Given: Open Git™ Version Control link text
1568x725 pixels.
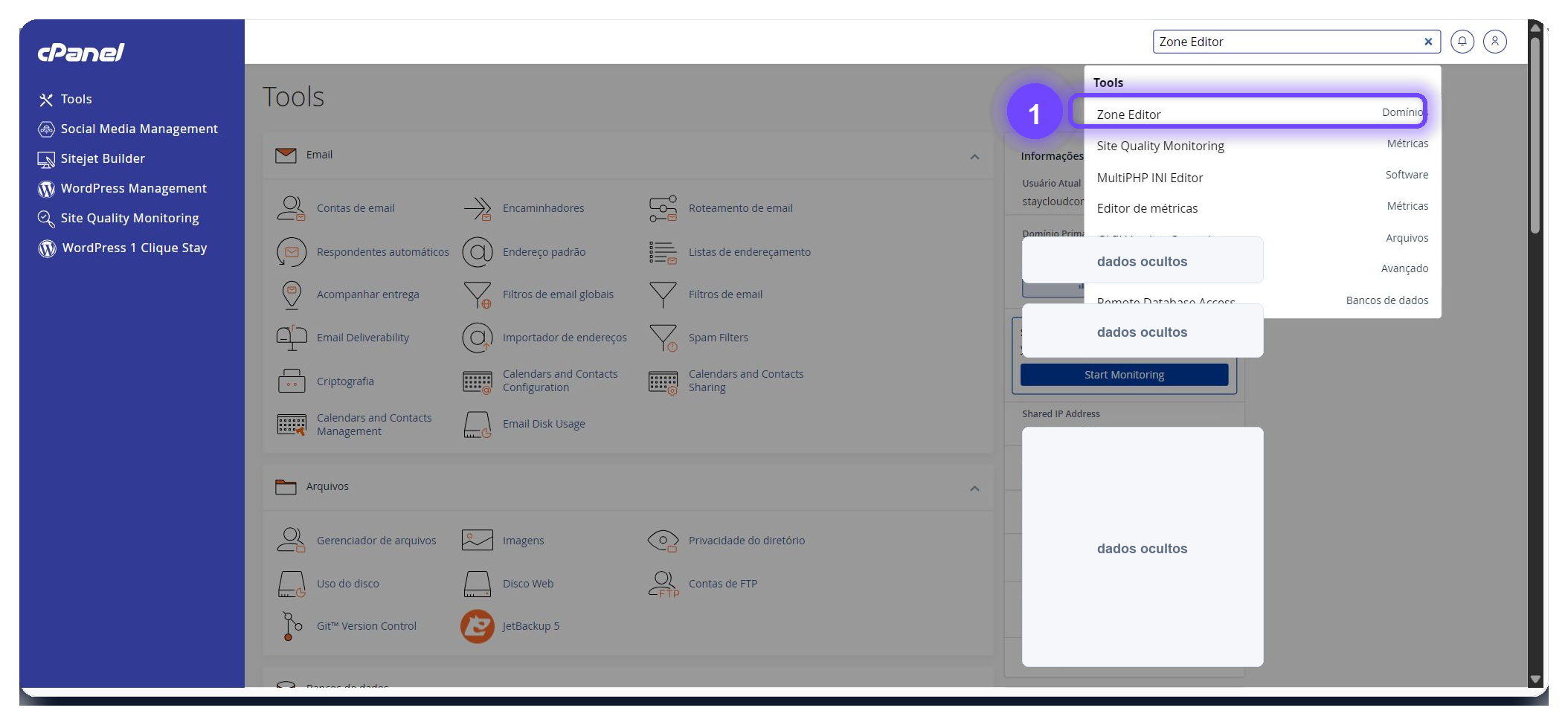Looking at the screenshot, I should pos(367,626).
